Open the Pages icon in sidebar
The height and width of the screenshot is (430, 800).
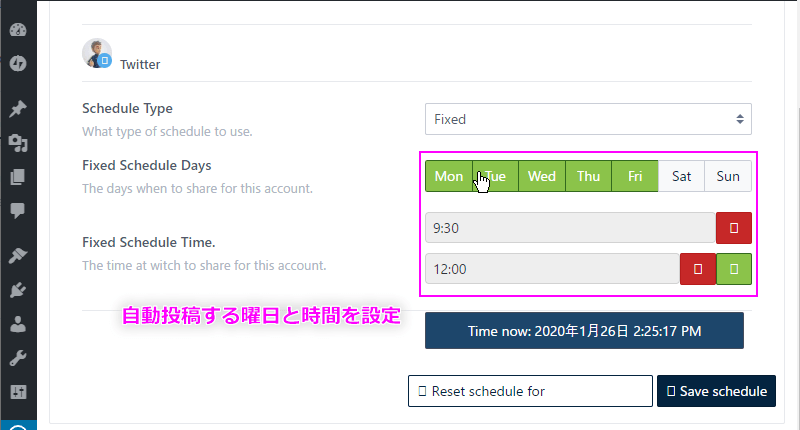18,177
